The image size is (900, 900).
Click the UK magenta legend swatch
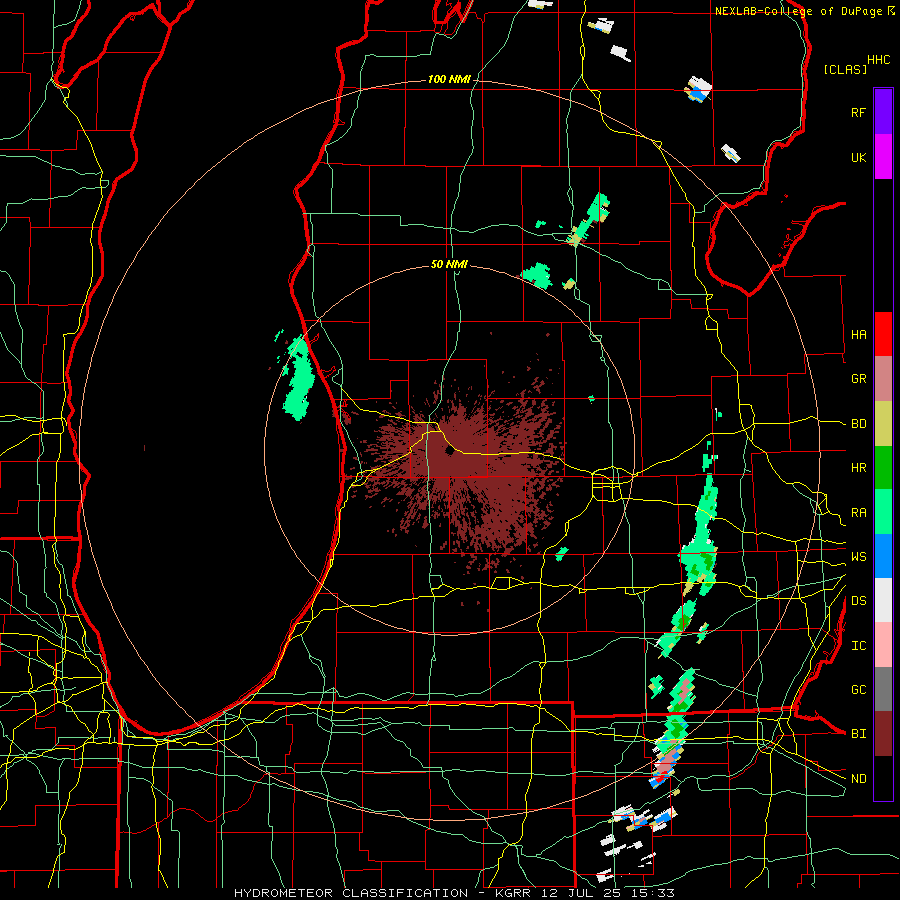point(883,157)
